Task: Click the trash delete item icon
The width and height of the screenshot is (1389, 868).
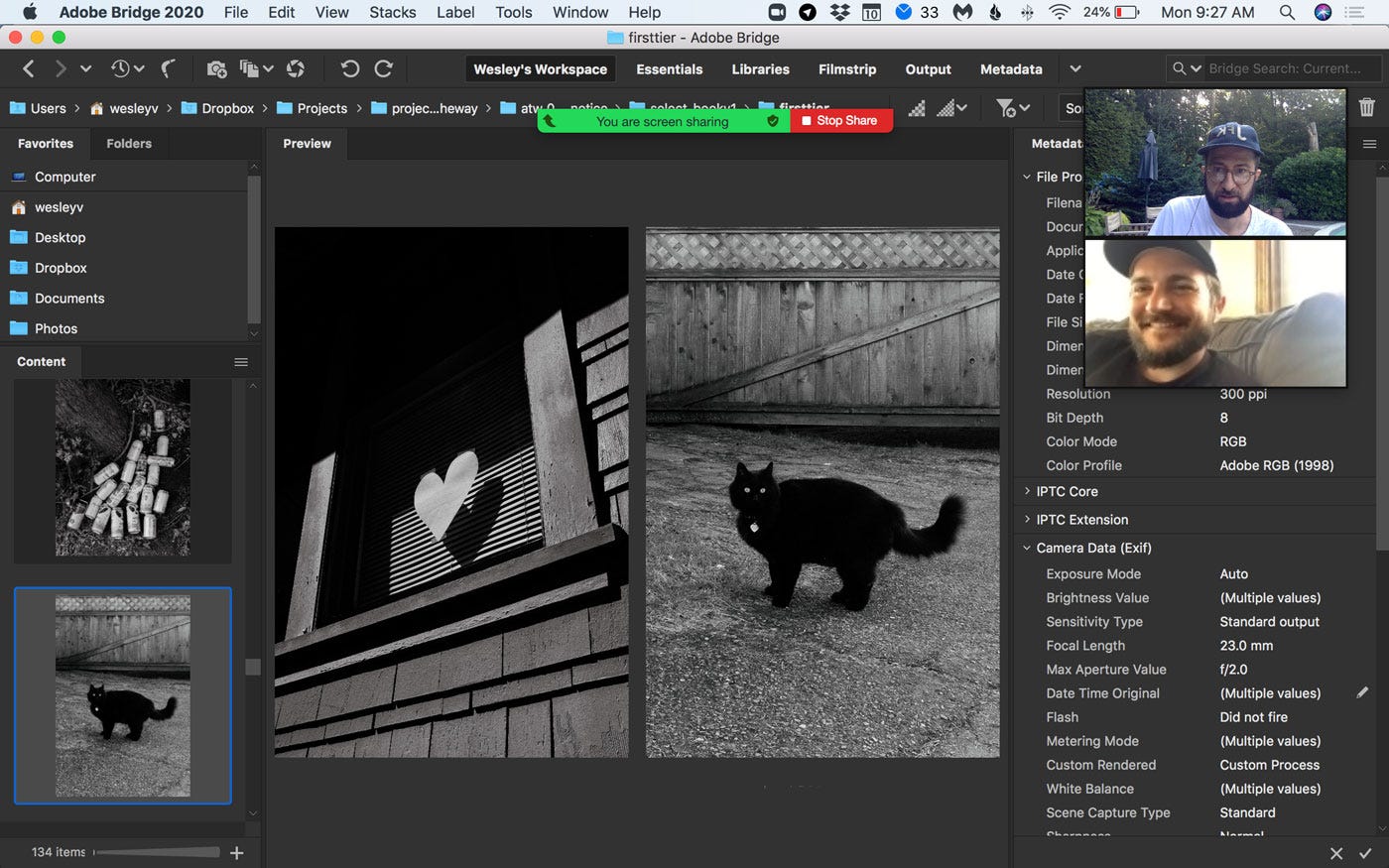Action: pyautogui.click(x=1366, y=107)
